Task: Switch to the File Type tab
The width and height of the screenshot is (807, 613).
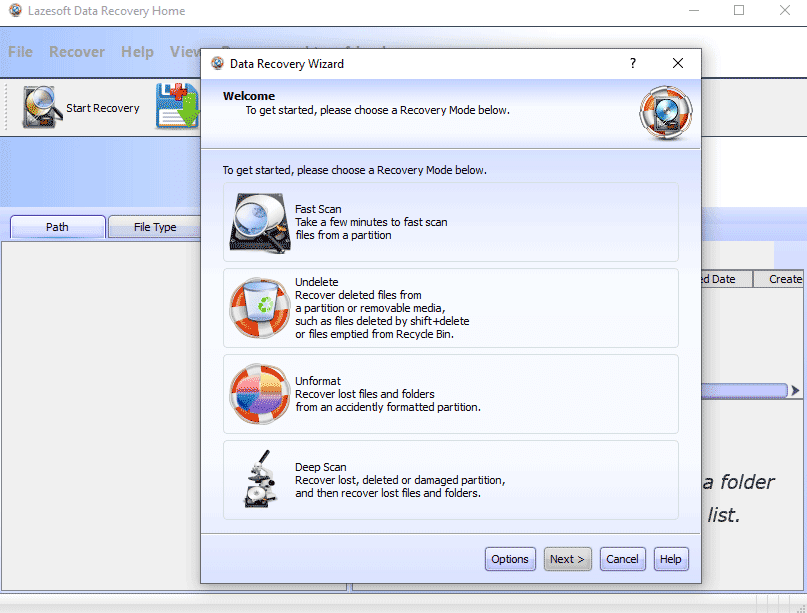Action: pyautogui.click(x=154, y=227)
